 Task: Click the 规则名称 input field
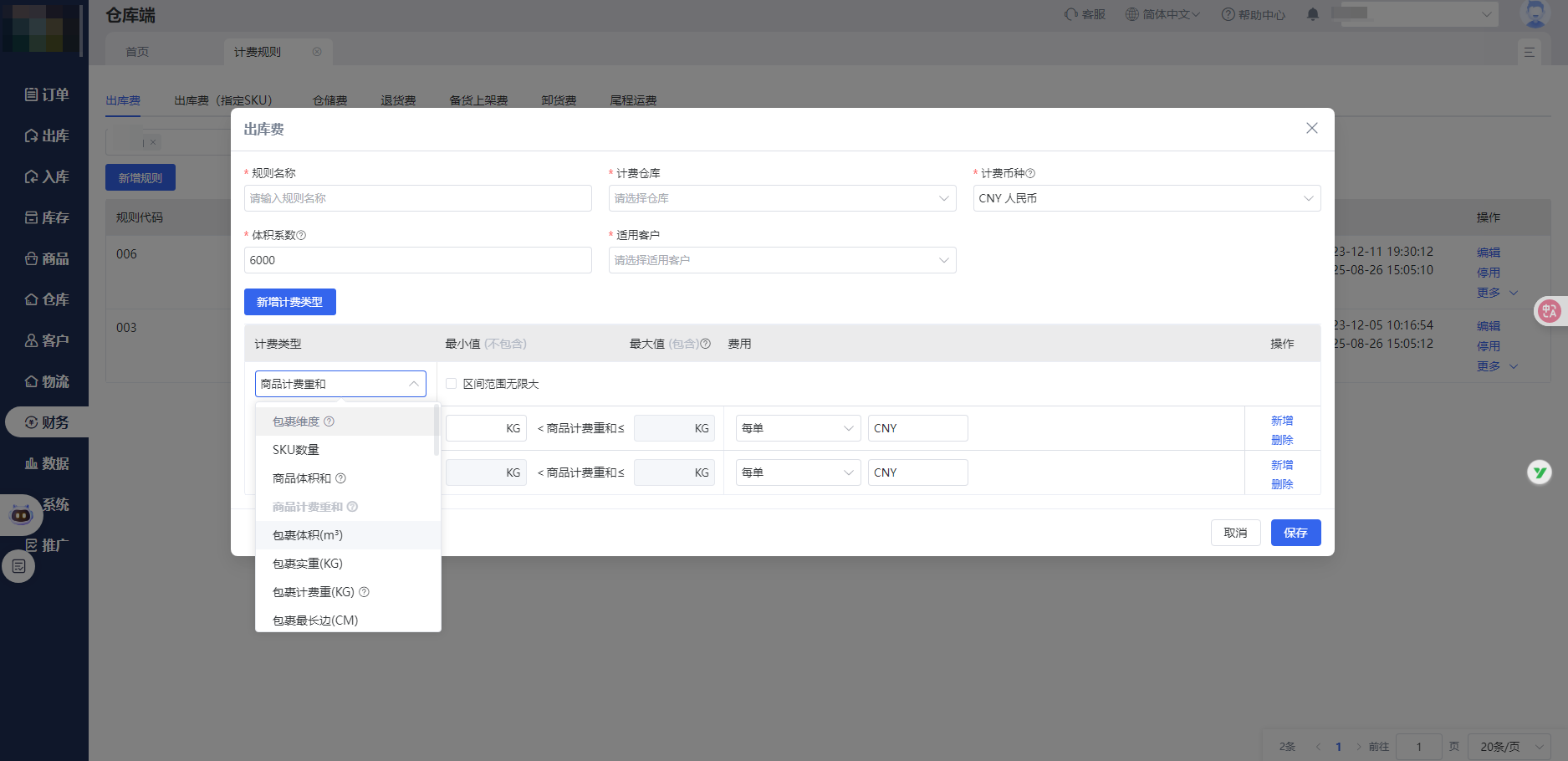click(x=417, y=198)
